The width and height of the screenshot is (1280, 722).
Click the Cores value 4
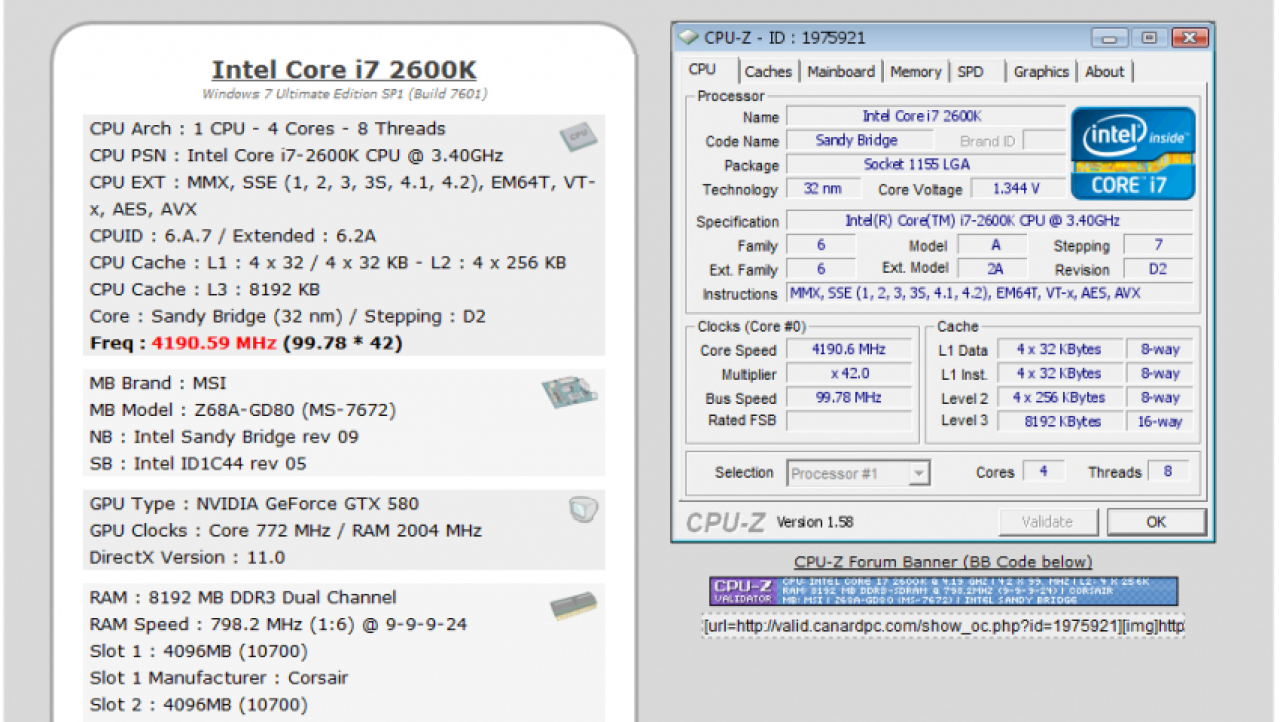click(1043, 472)
